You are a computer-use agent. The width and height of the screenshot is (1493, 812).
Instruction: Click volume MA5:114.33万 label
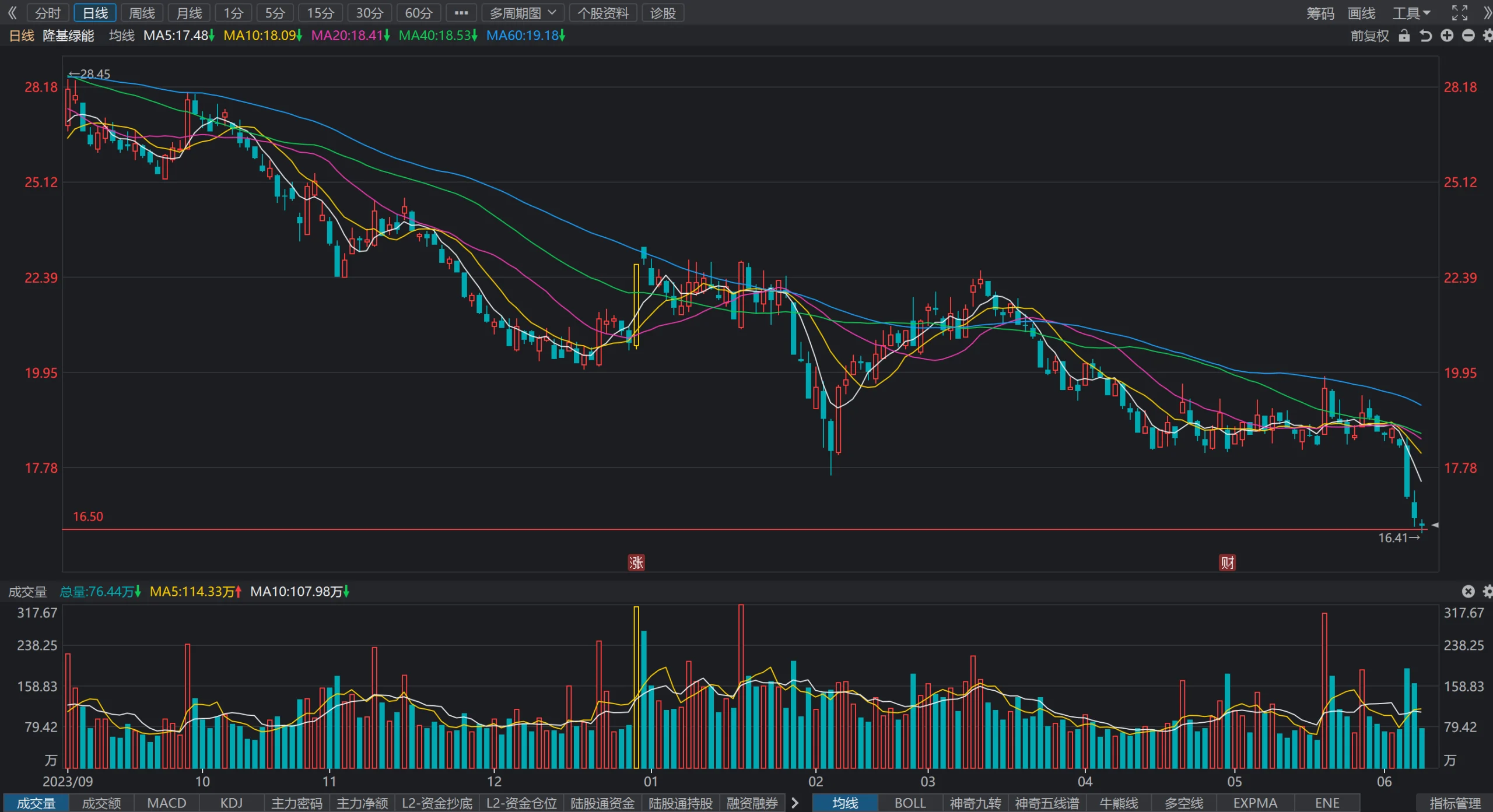(x=195, y=592)
